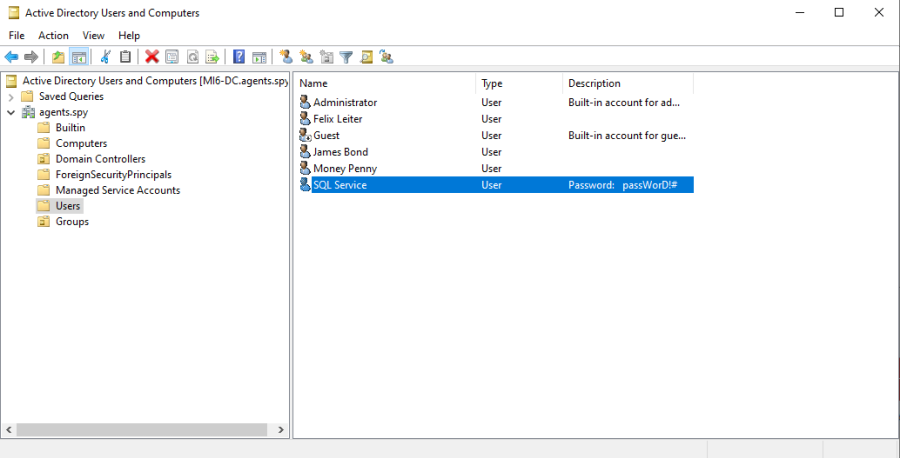This screenshot has height=458, width=900.
Task: Open the Groups OU in tree
Action: click(72, 222)
